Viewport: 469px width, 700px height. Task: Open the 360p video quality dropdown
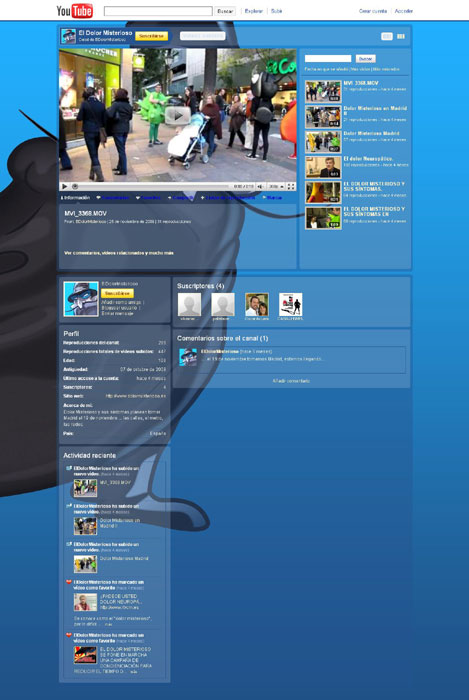(x=276, y=187)
